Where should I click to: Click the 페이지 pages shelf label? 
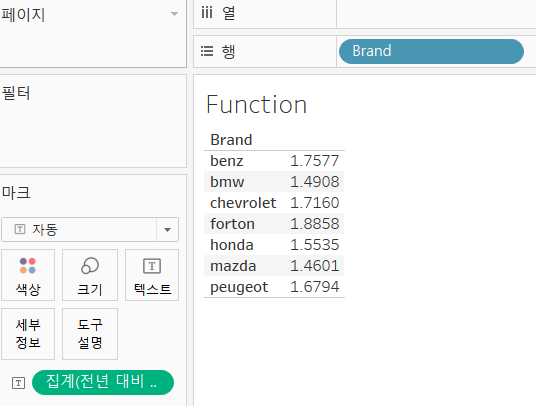tap(23, 15)
